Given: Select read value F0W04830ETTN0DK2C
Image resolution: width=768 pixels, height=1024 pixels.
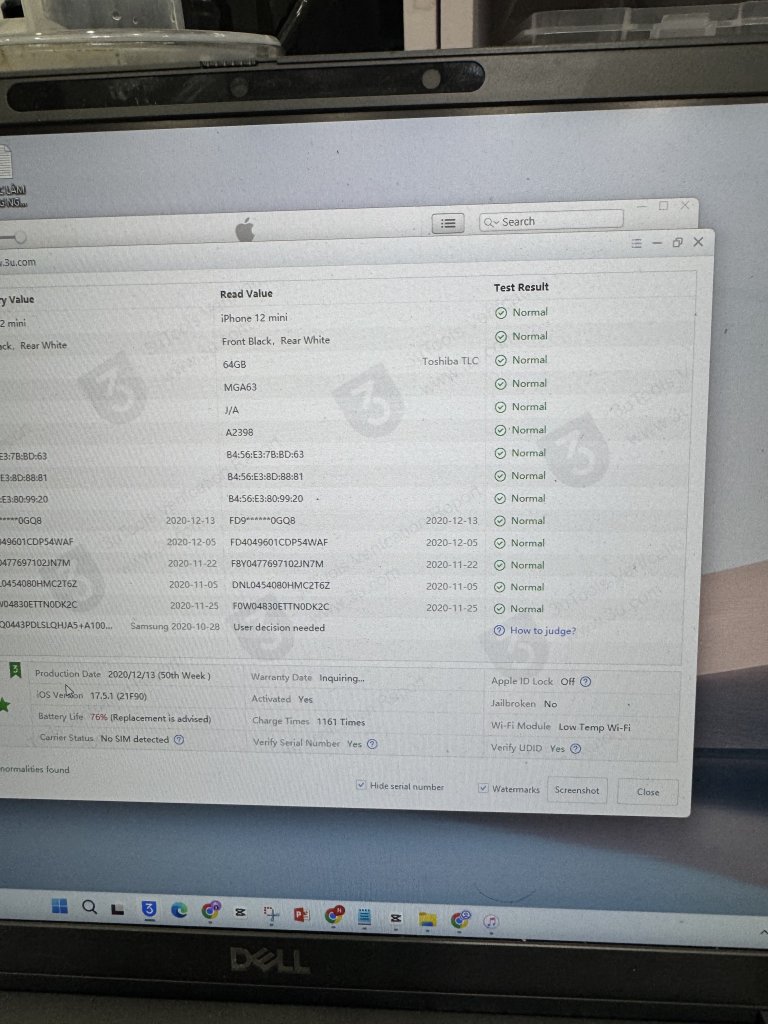Looking at the screenshot, I should [281, 606].
